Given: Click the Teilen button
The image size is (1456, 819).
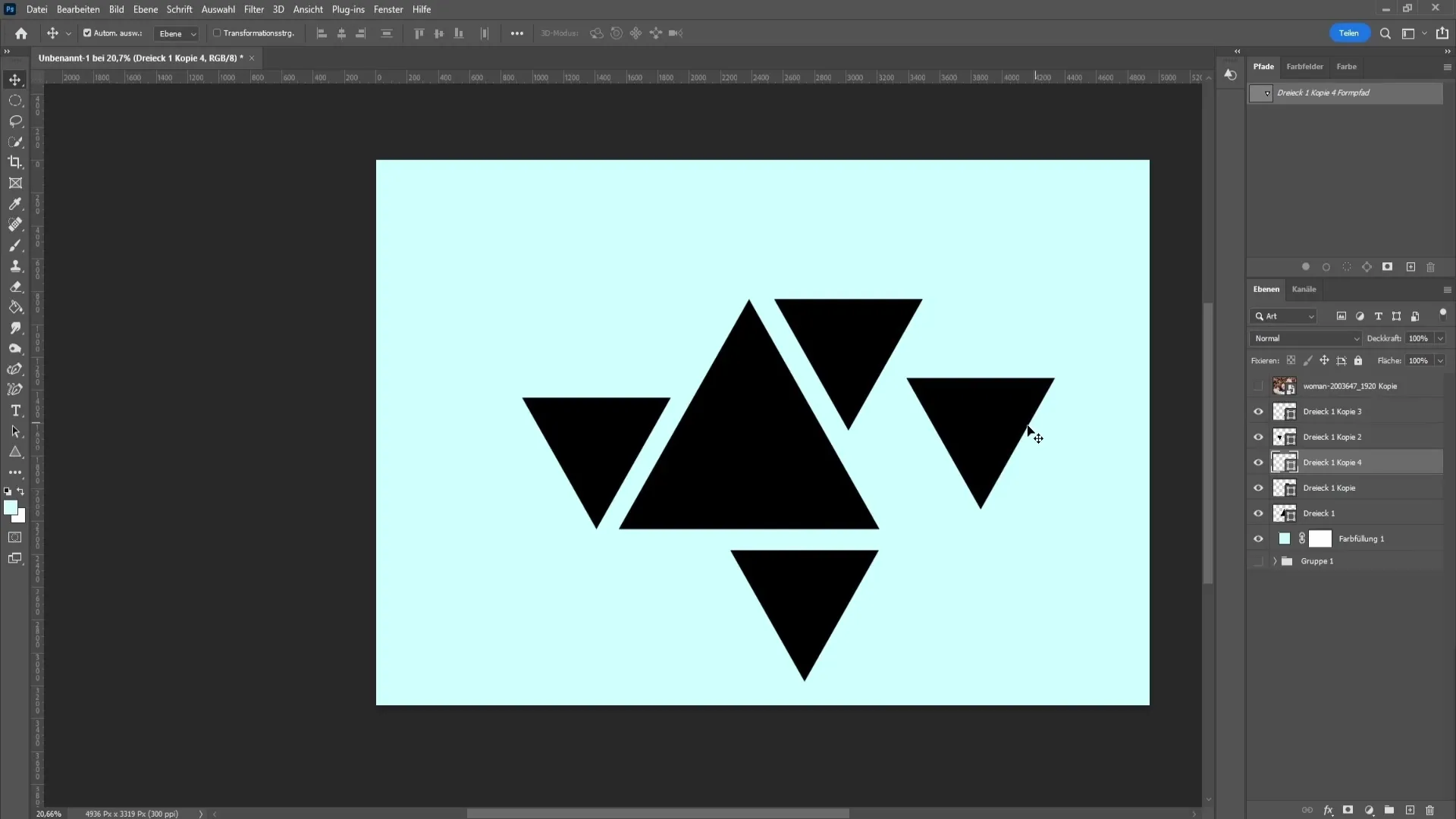Looking at the screenshot, I should pyautogui.click(x=1348, y=33).
